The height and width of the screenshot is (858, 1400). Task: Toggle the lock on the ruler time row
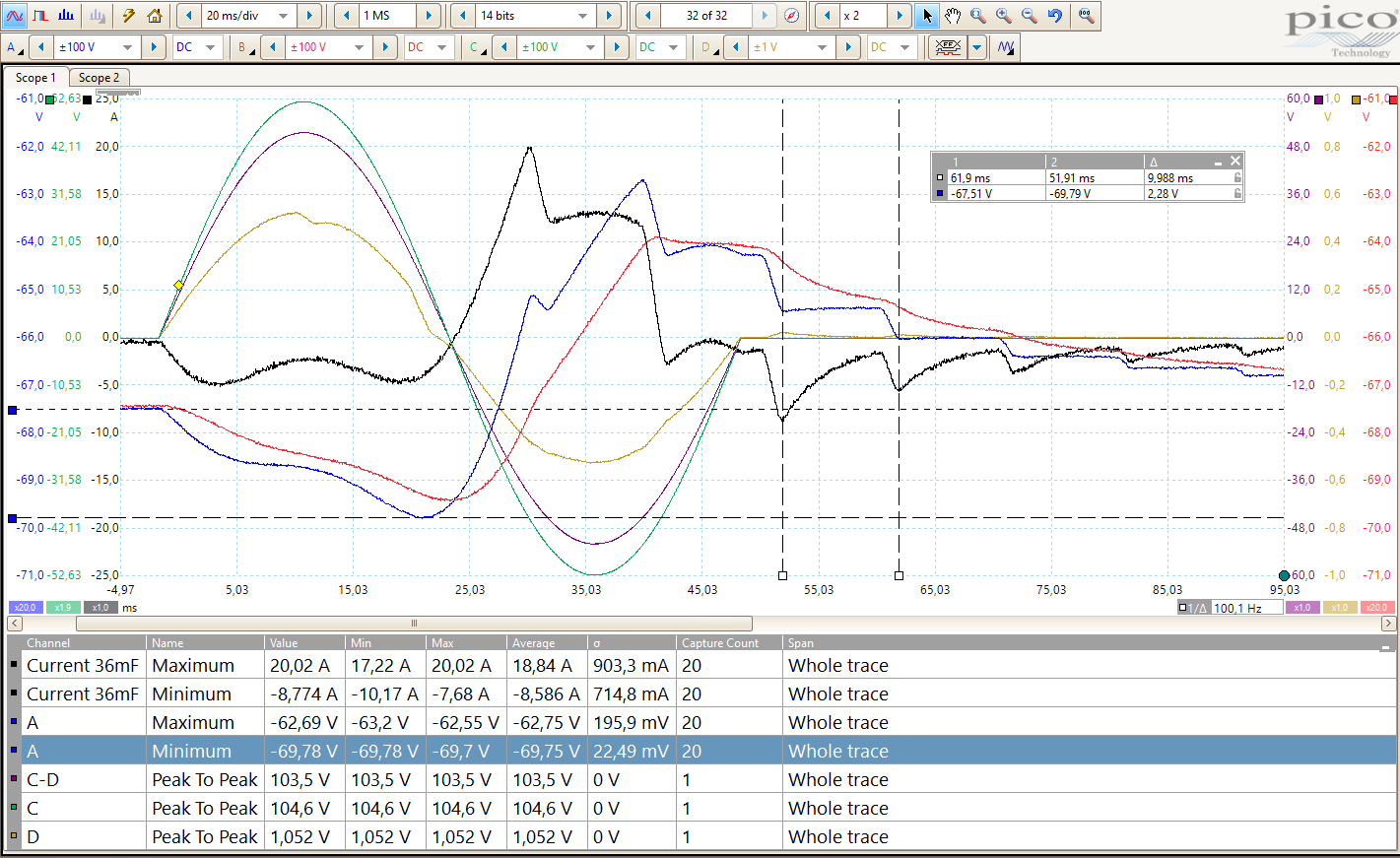(x=1237, y=178)
